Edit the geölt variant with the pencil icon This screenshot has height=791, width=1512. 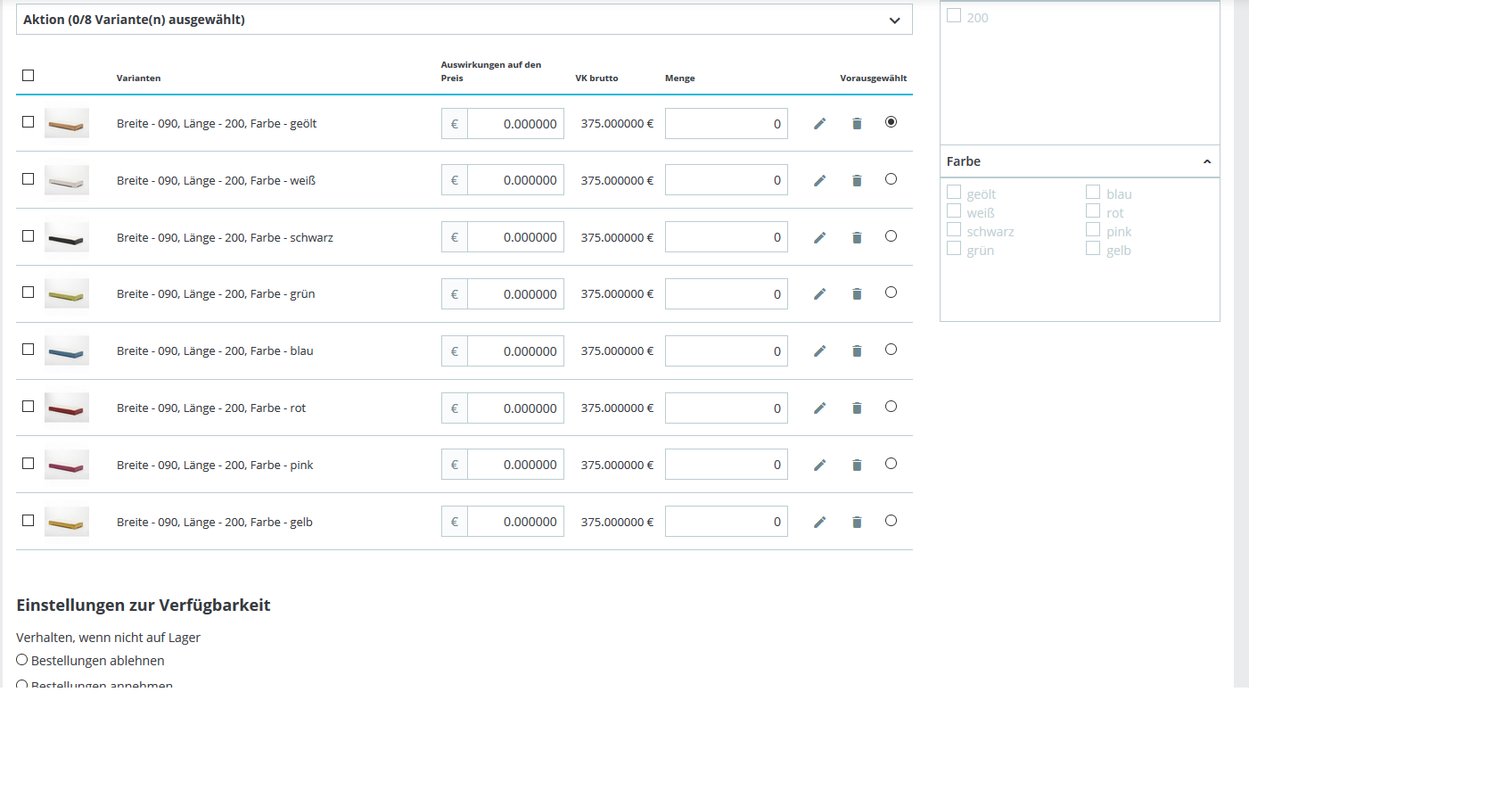point(819,124)
